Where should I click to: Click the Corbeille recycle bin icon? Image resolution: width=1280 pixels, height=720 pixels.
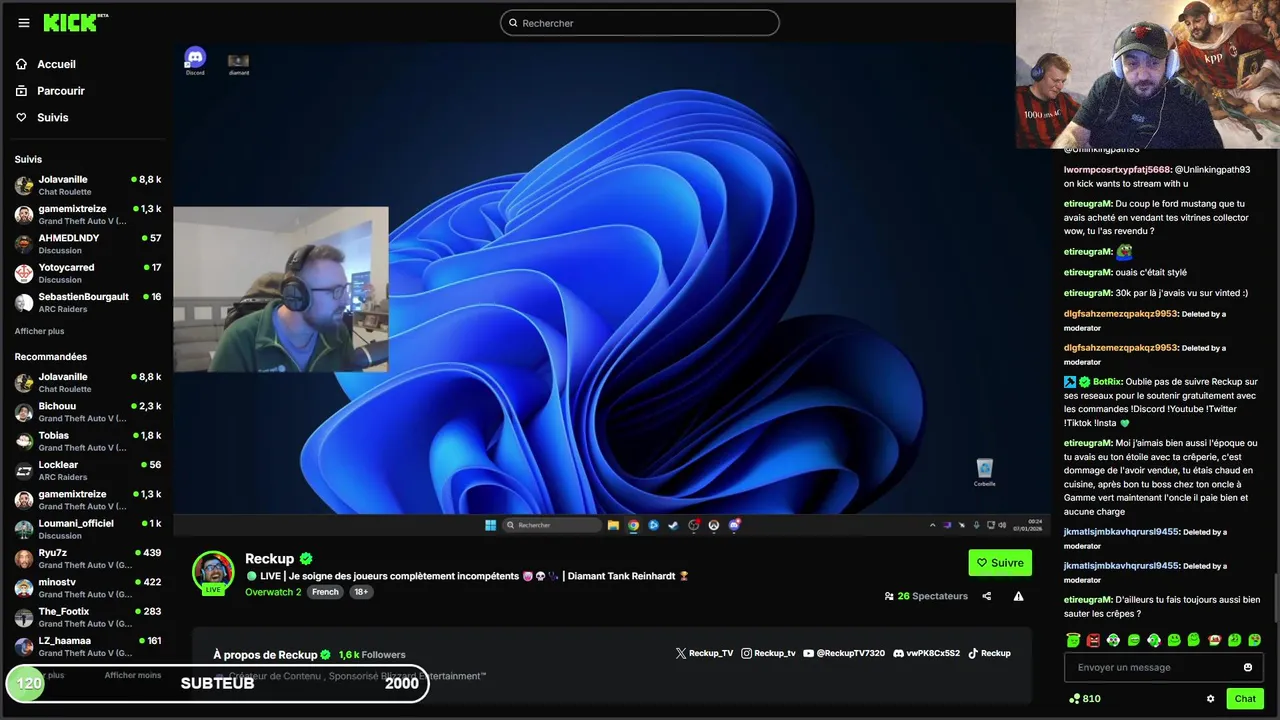[x=985, y=472]
